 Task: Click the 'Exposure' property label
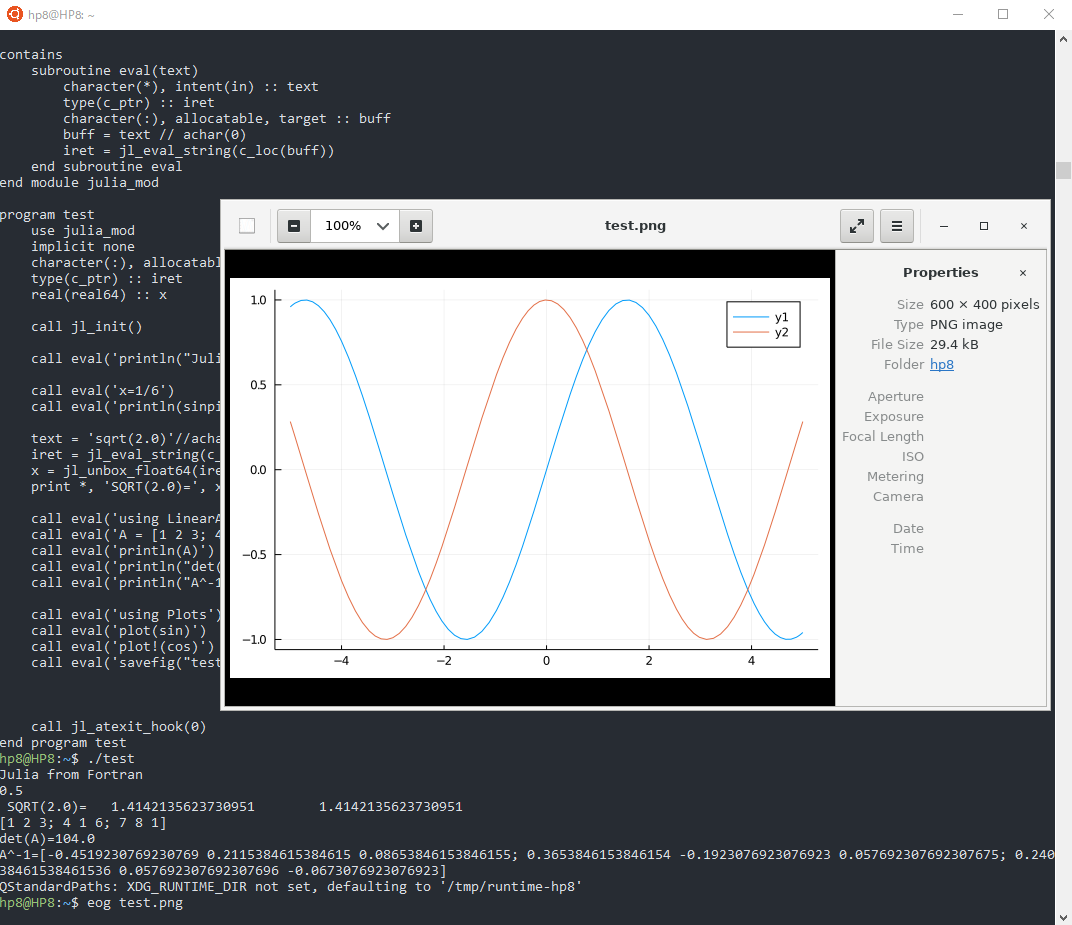[894, 416]
